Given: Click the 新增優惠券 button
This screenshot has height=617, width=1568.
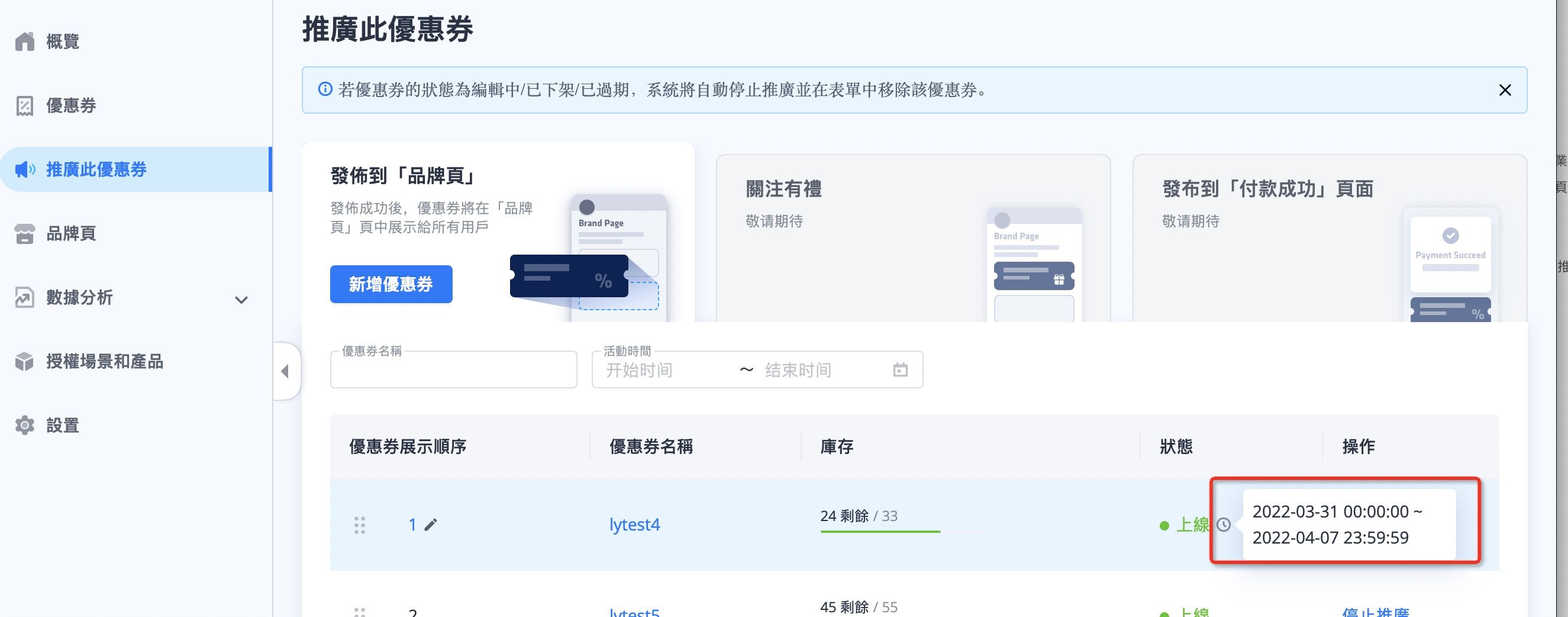Looking at the screenshot, I should pyautogui.click(x=391, y=284).
